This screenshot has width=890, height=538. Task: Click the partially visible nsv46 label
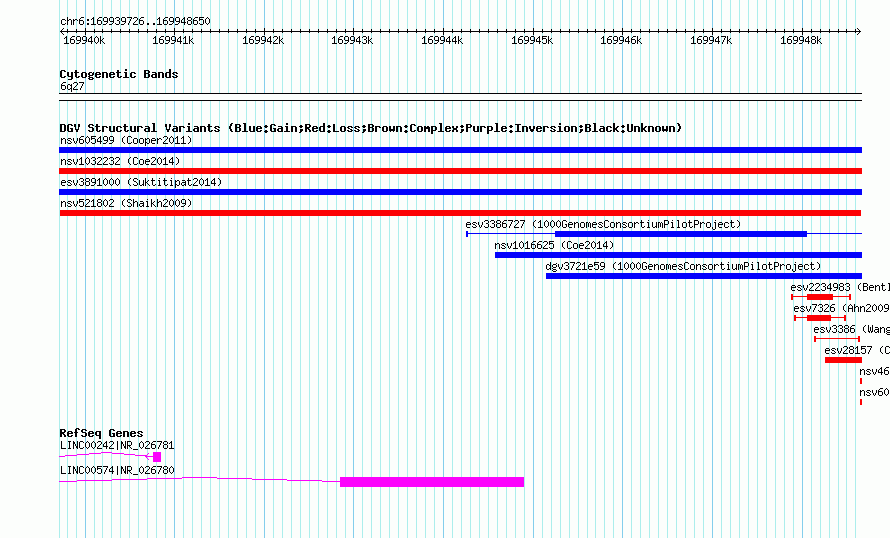874,371
